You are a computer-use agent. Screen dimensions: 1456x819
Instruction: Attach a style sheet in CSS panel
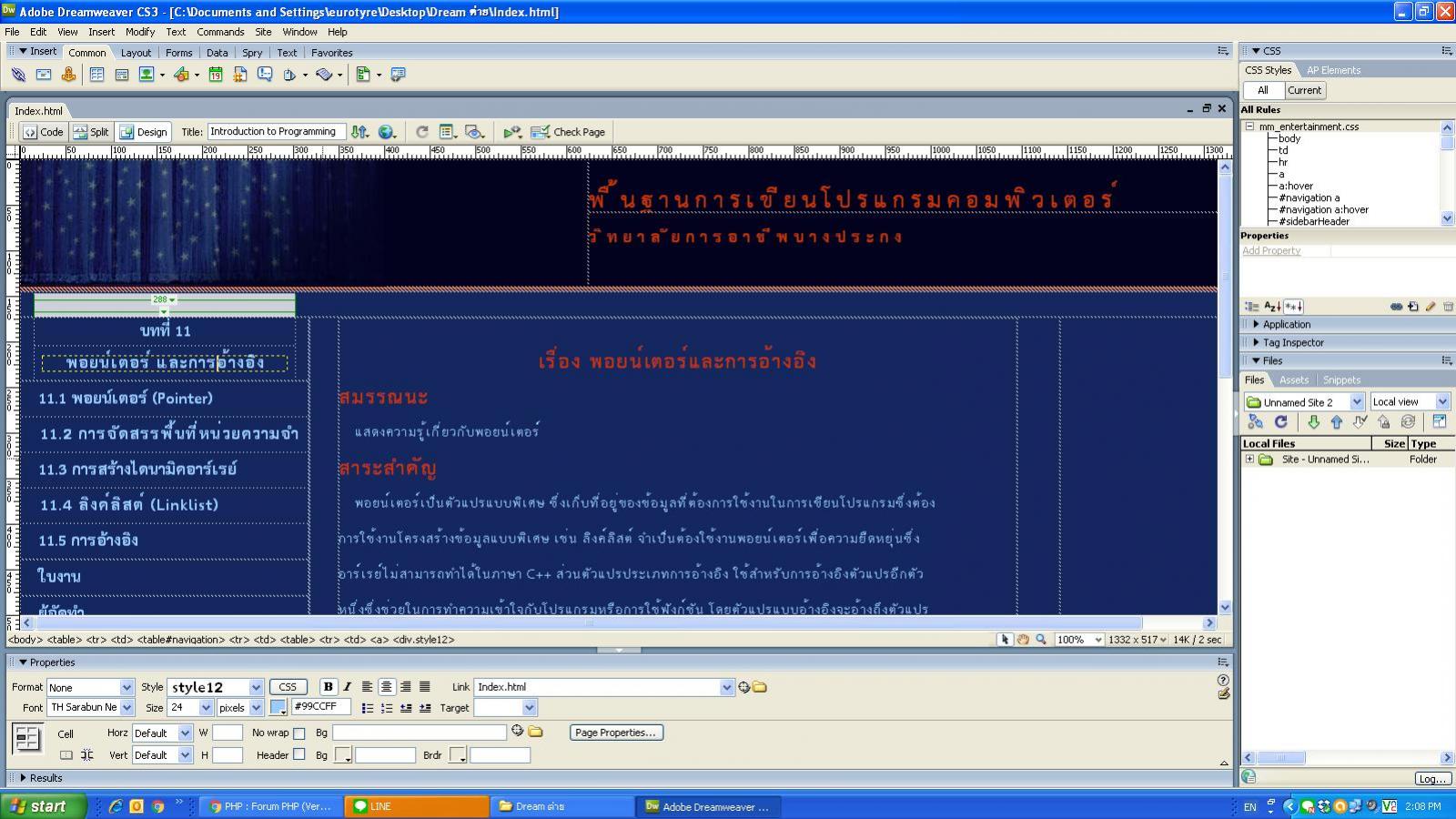[1396, 307]
